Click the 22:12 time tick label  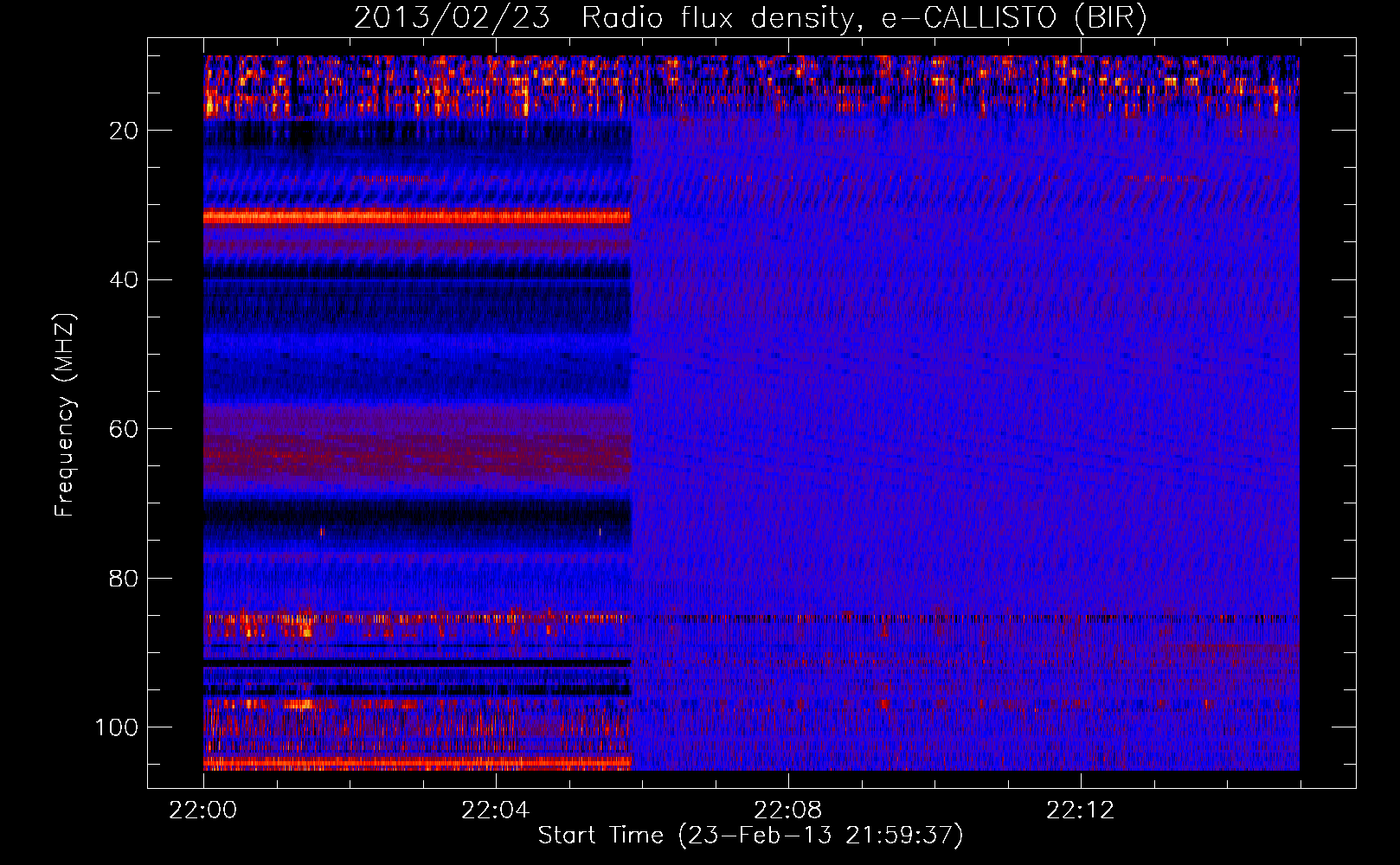tap(1081, 811)
